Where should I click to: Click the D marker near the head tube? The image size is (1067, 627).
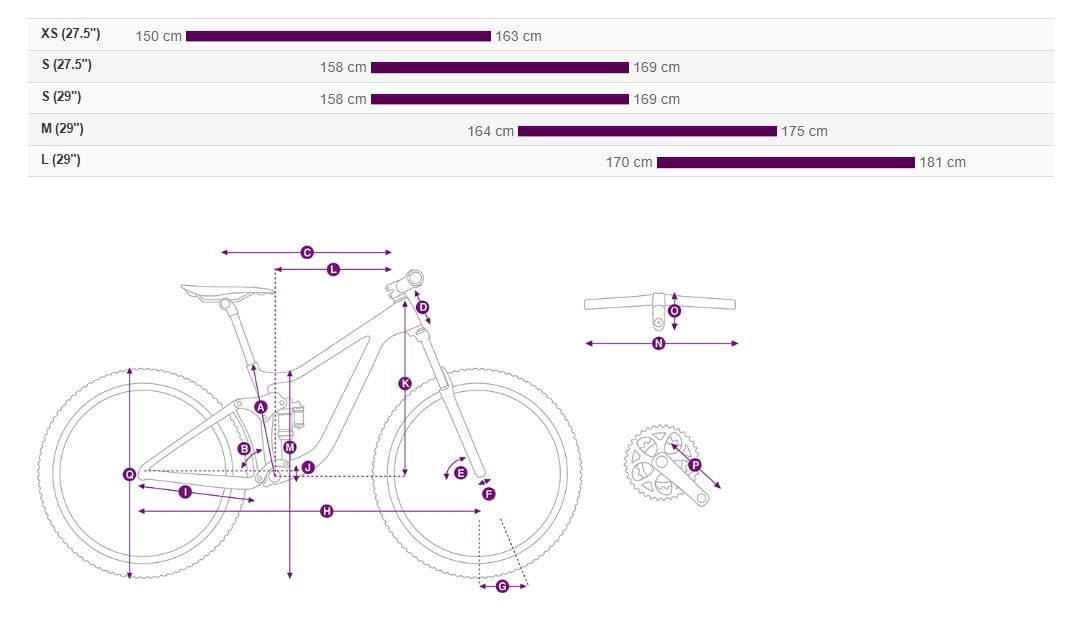pyautogui.click(x=423, y=307)
